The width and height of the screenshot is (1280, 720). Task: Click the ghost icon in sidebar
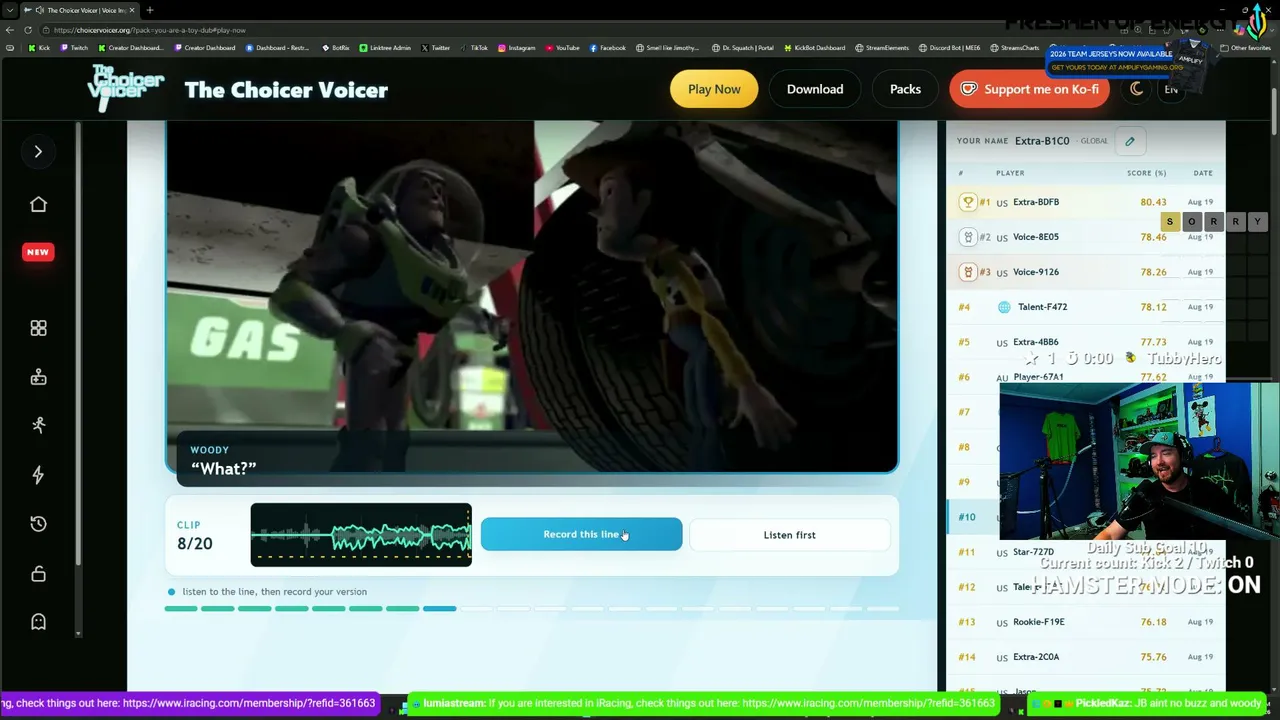coord(38,622)
